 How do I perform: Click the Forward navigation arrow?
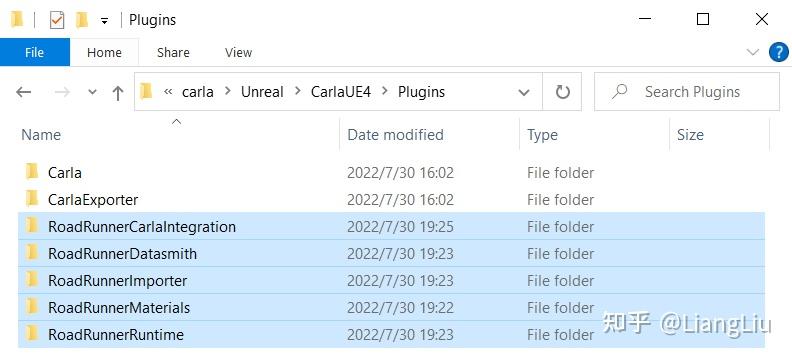click(62, 92)
